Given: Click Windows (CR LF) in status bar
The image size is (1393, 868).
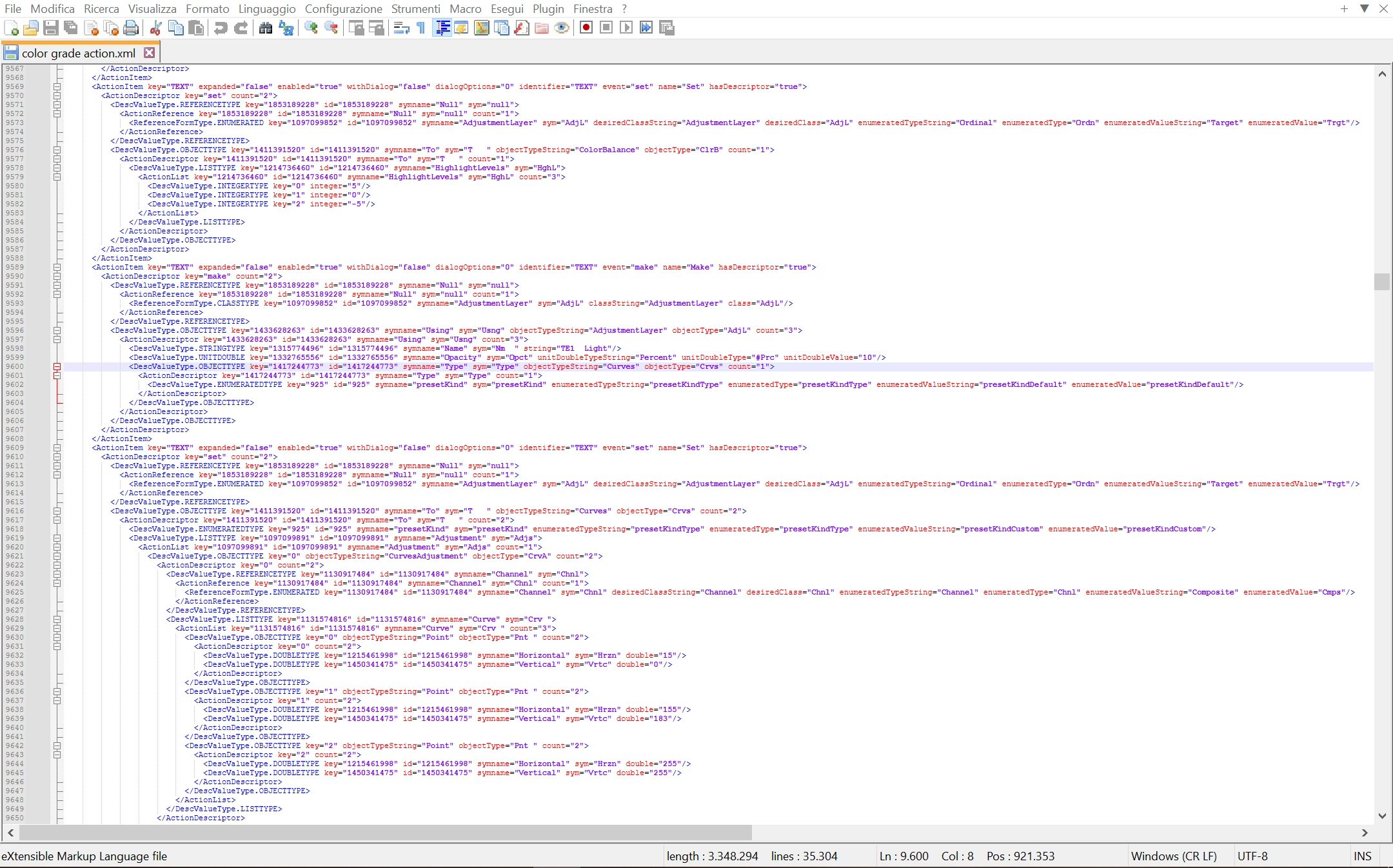Looking at the screenshot, I should click(1173, 856).
